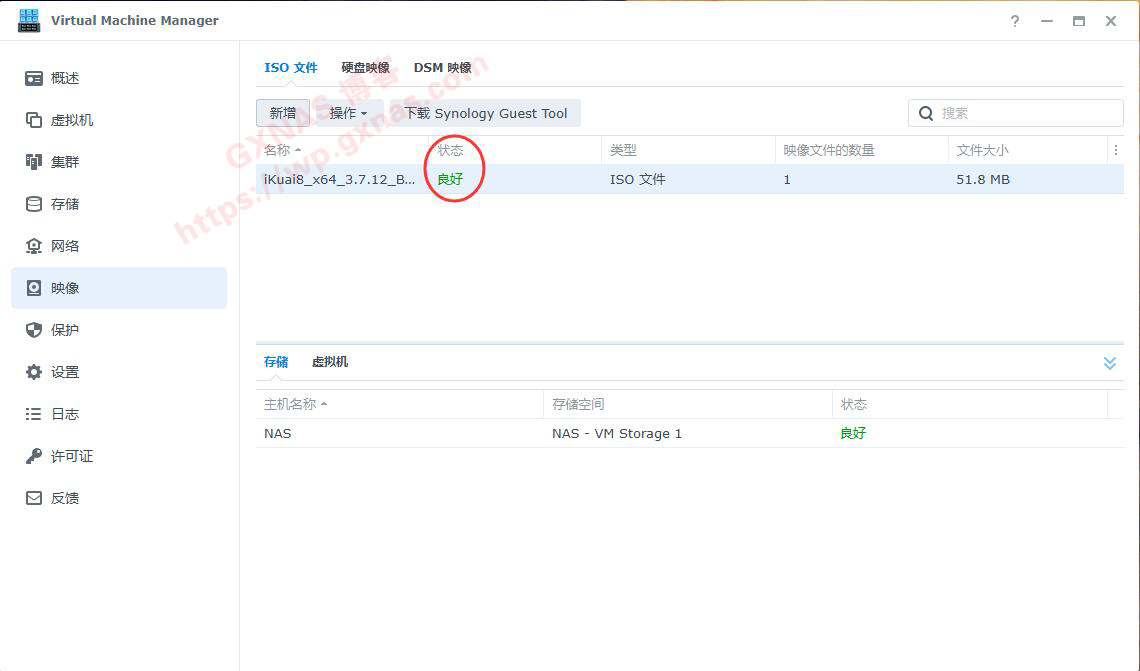Open the 许可证 license key icon
This screenshot has width=1140, height=671.
34,456
